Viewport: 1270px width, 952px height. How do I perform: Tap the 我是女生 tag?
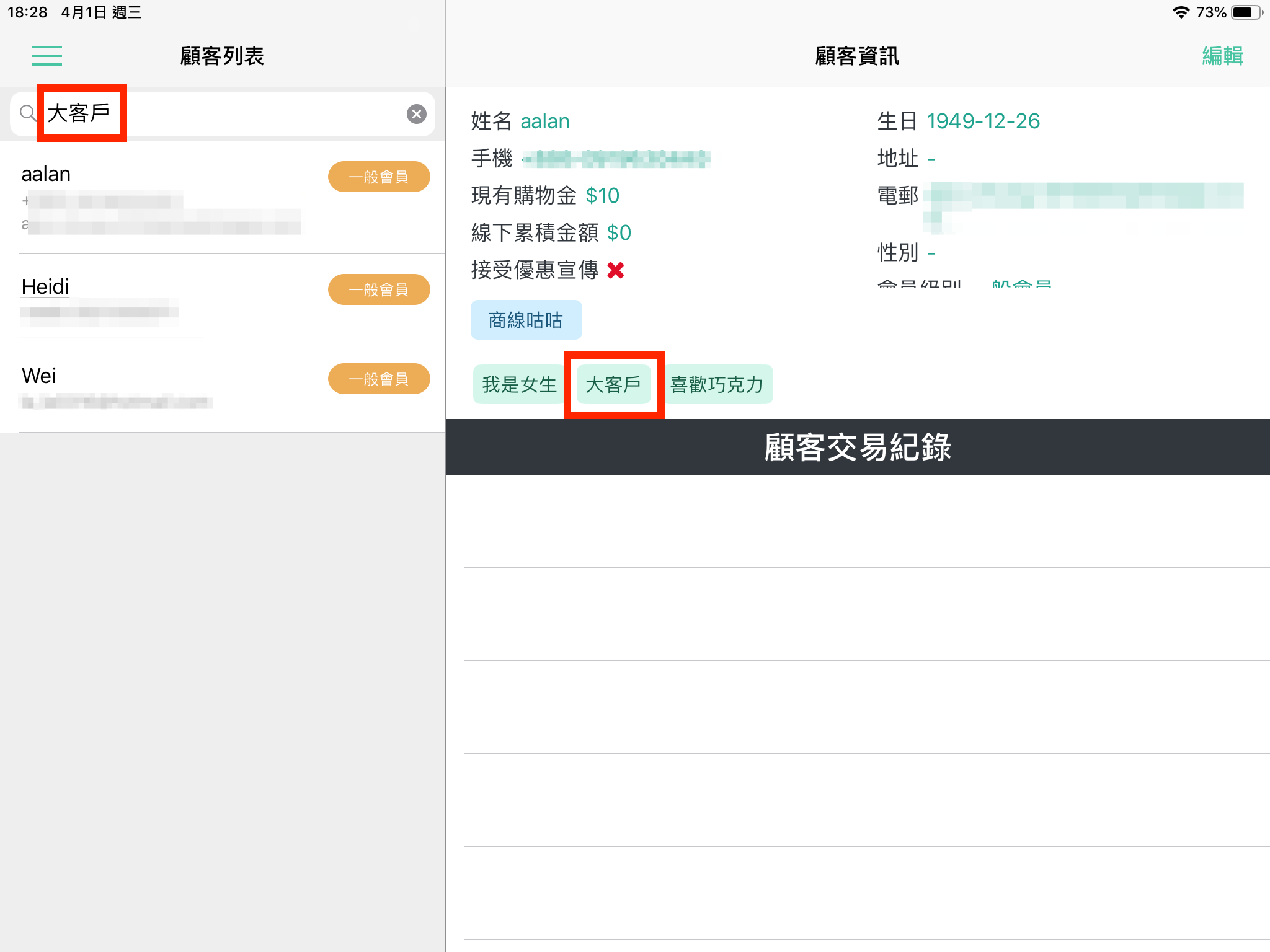point(520,384)
